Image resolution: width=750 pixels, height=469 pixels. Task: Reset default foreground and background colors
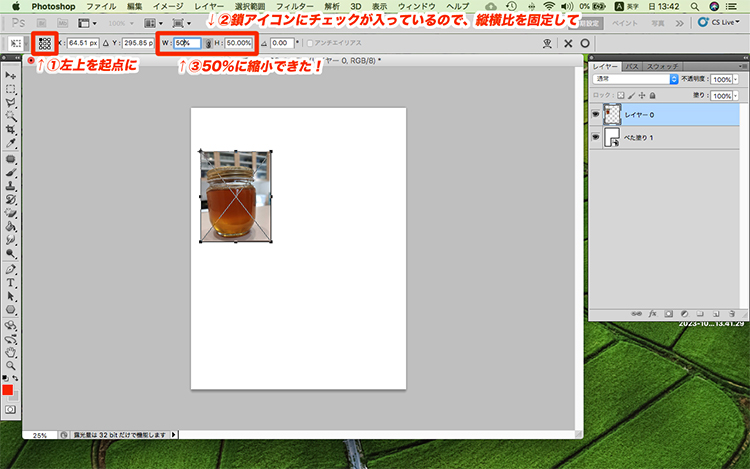5,378
